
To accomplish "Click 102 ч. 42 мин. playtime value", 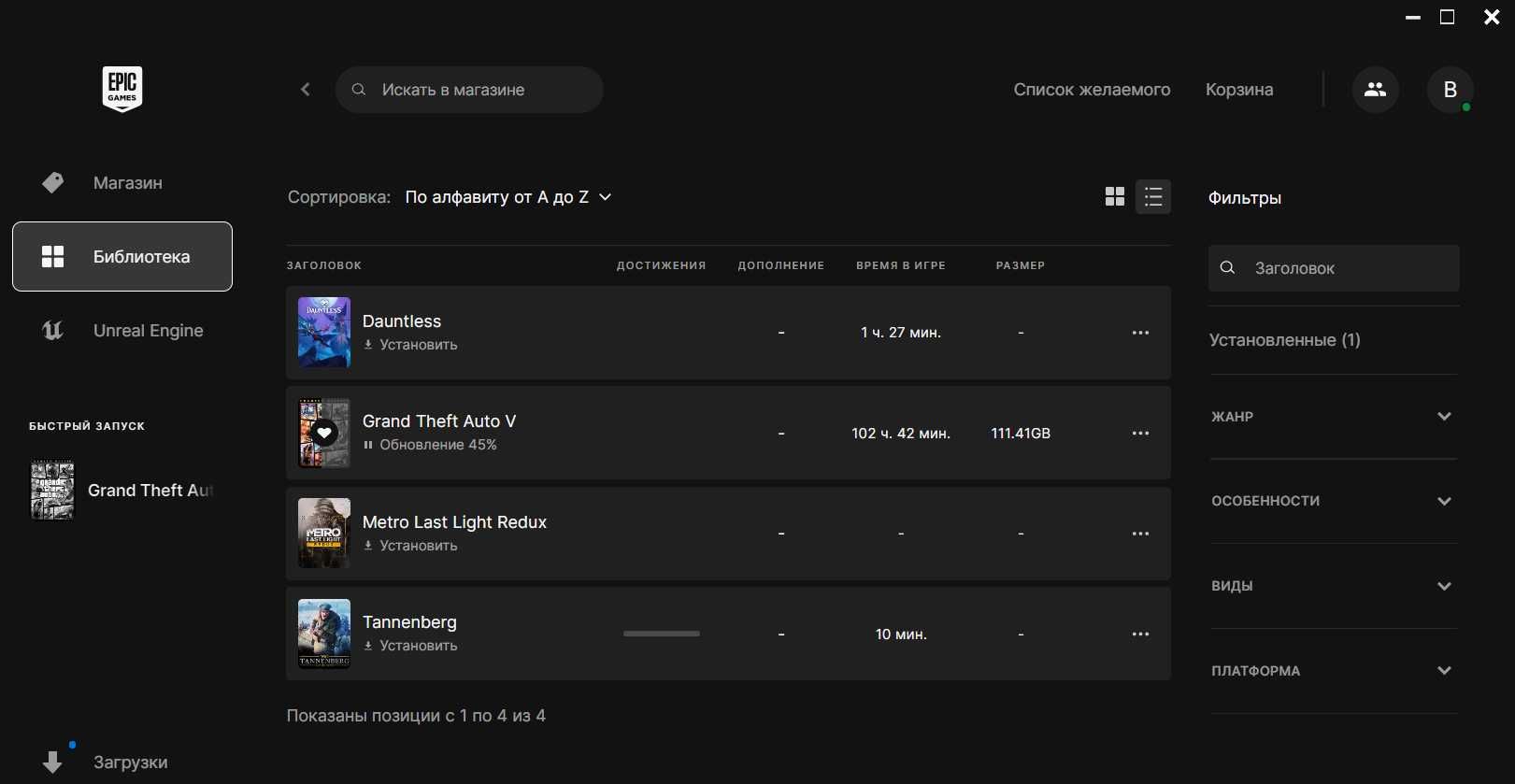I will tap(901, 434).
